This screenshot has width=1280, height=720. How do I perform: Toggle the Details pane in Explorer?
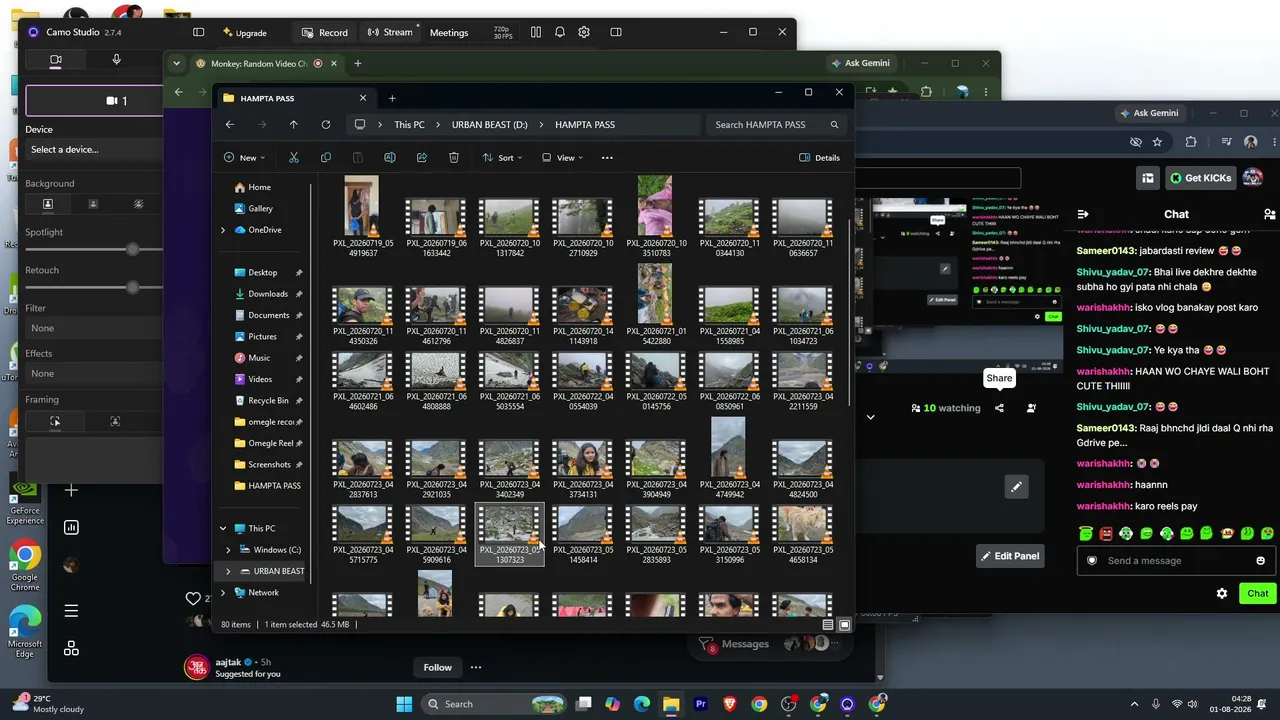(x=819, y=157)
